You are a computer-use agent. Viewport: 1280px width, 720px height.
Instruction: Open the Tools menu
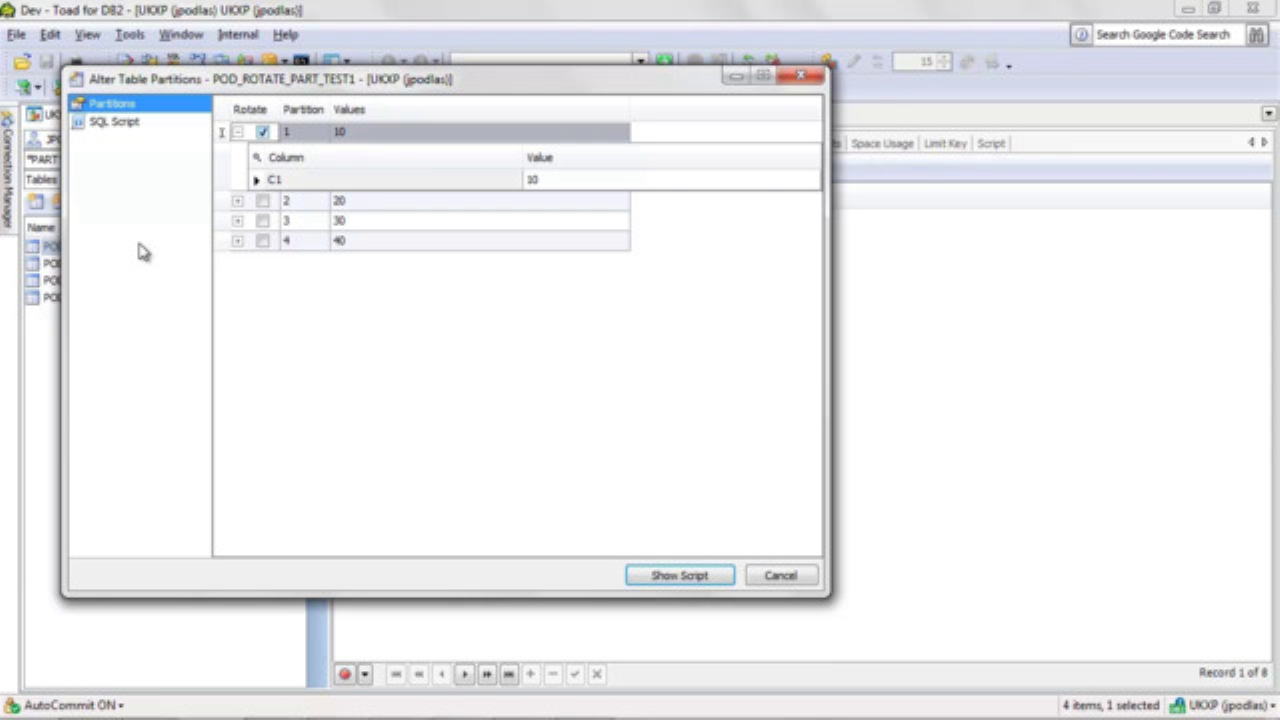tap(130, 34)
